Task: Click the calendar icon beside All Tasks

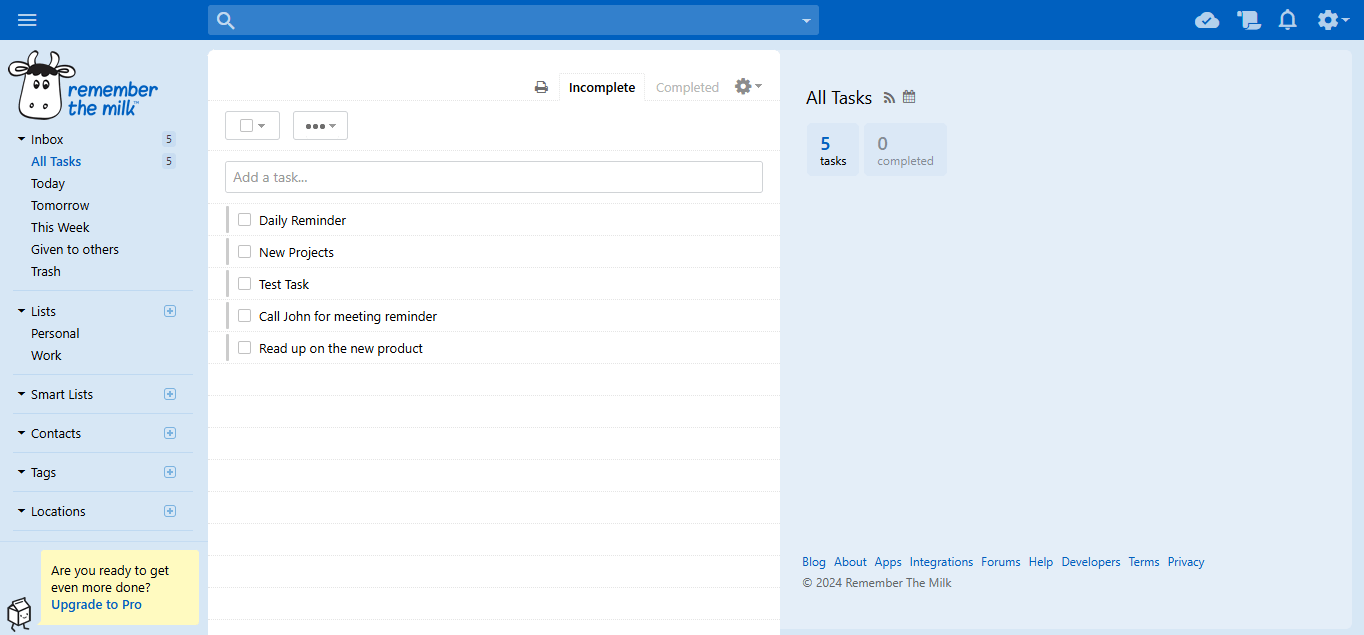Action: point(909,97)
